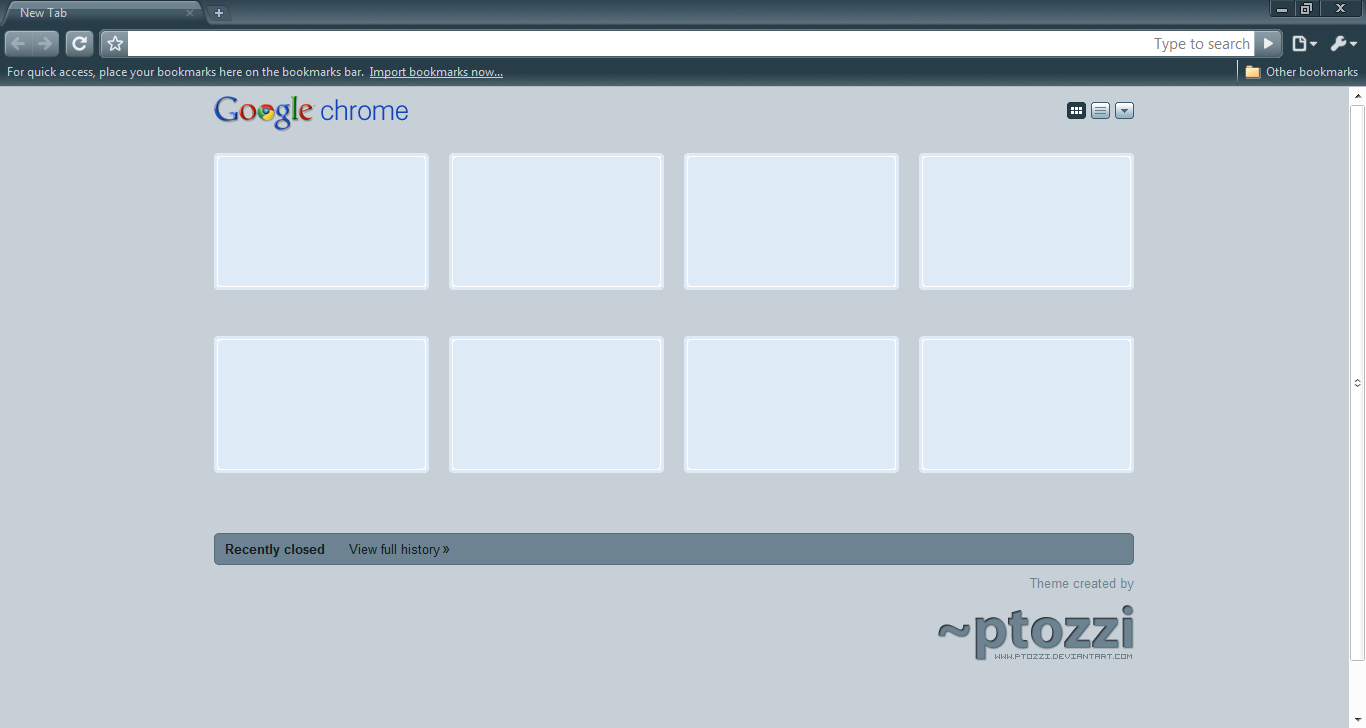Image resolution: width=1366 pixels, height=728 pixels.
Task: Open the Other bookmarks folder
Action: 1301,72
